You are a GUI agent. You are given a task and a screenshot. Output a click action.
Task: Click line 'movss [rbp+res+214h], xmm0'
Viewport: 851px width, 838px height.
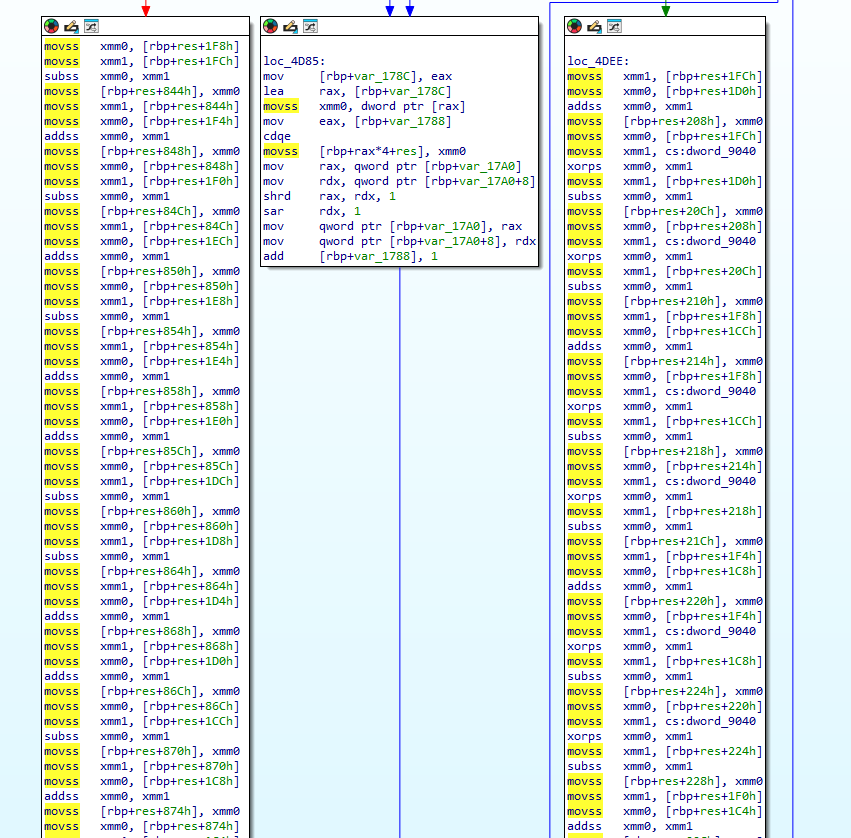pos(665,361)
